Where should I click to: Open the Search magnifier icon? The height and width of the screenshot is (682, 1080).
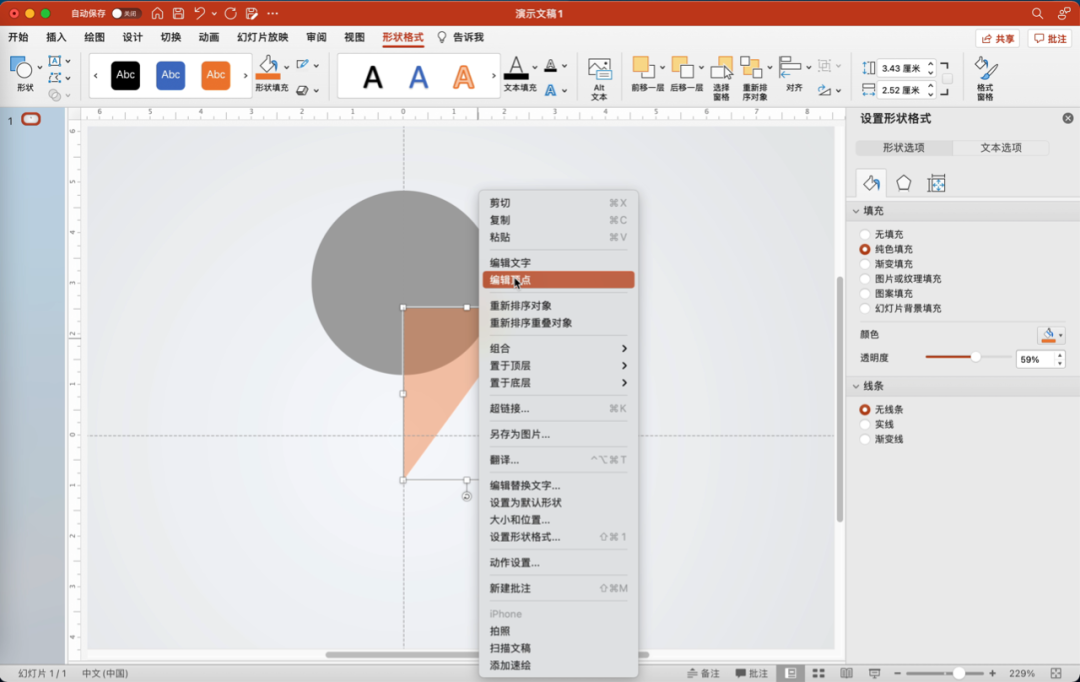tap(1037, 13)
